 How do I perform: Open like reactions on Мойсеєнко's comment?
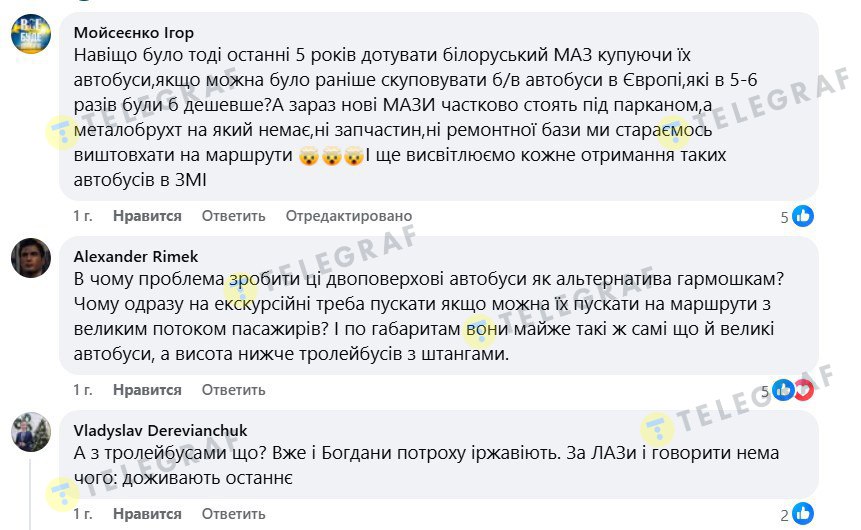797,216
